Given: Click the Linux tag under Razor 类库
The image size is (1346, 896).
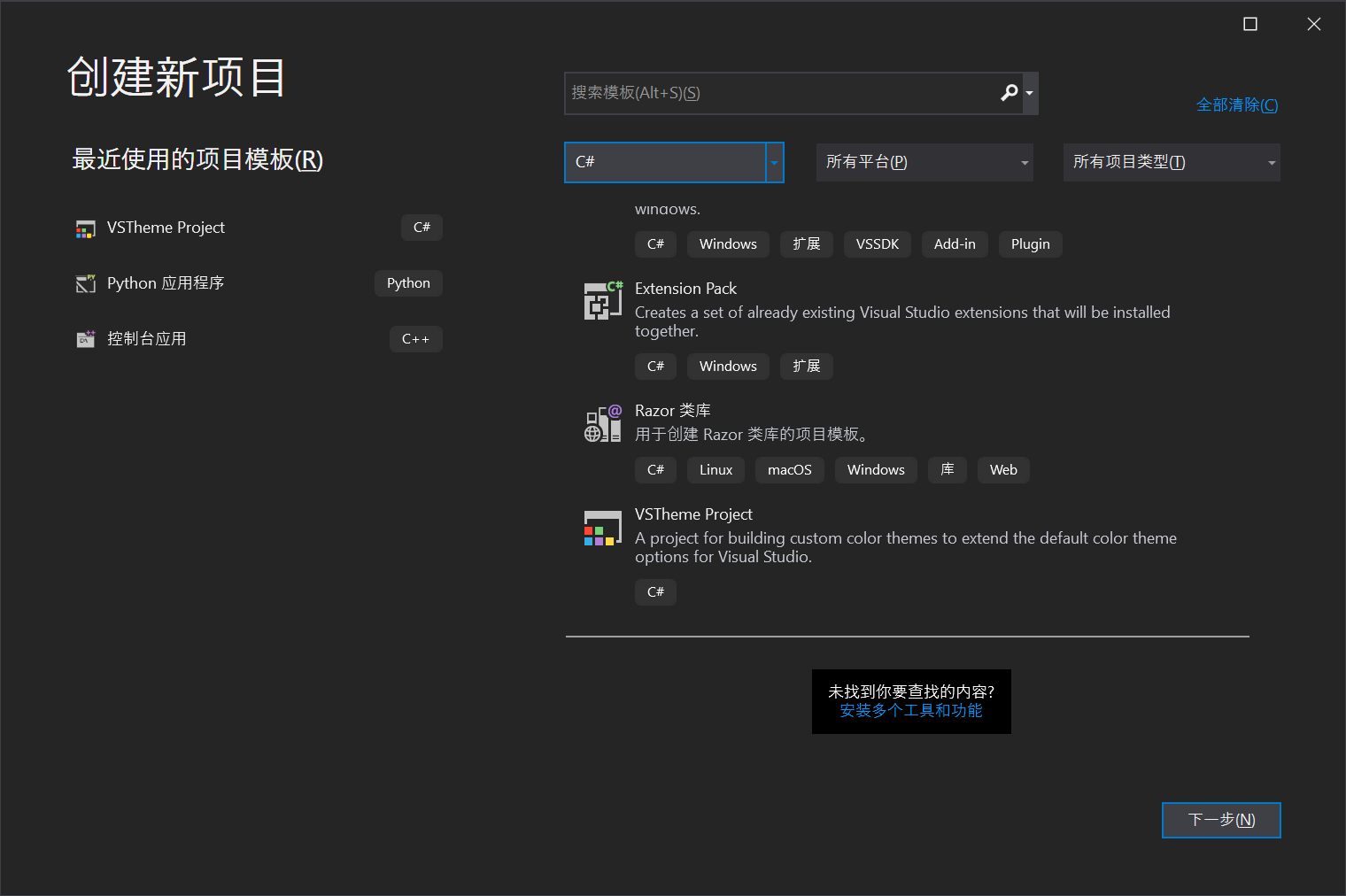Looking at the screenshot, I should 716,470.
